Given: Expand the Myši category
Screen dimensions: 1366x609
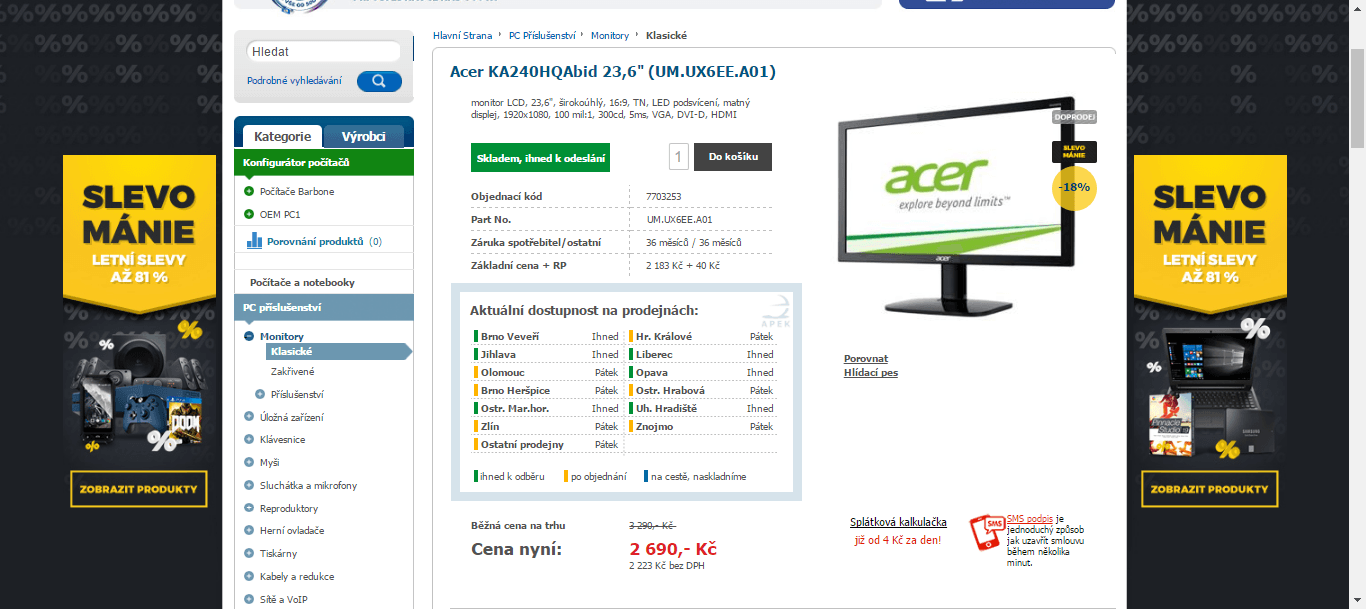Looking at the screenshot, I should [249, 462].
